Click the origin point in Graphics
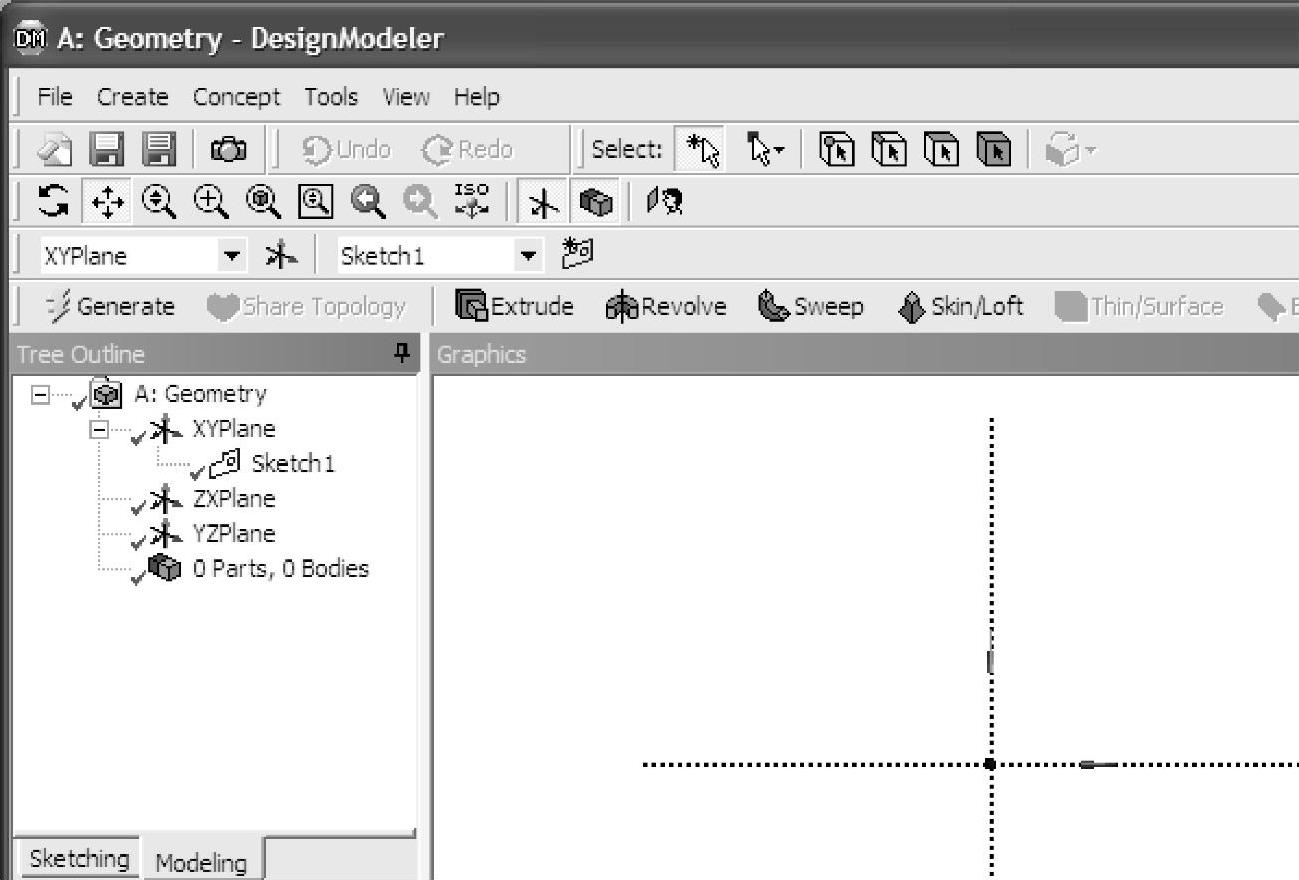Image resolution: width=1299 pixels, height=880 pixels. point(990,764)
